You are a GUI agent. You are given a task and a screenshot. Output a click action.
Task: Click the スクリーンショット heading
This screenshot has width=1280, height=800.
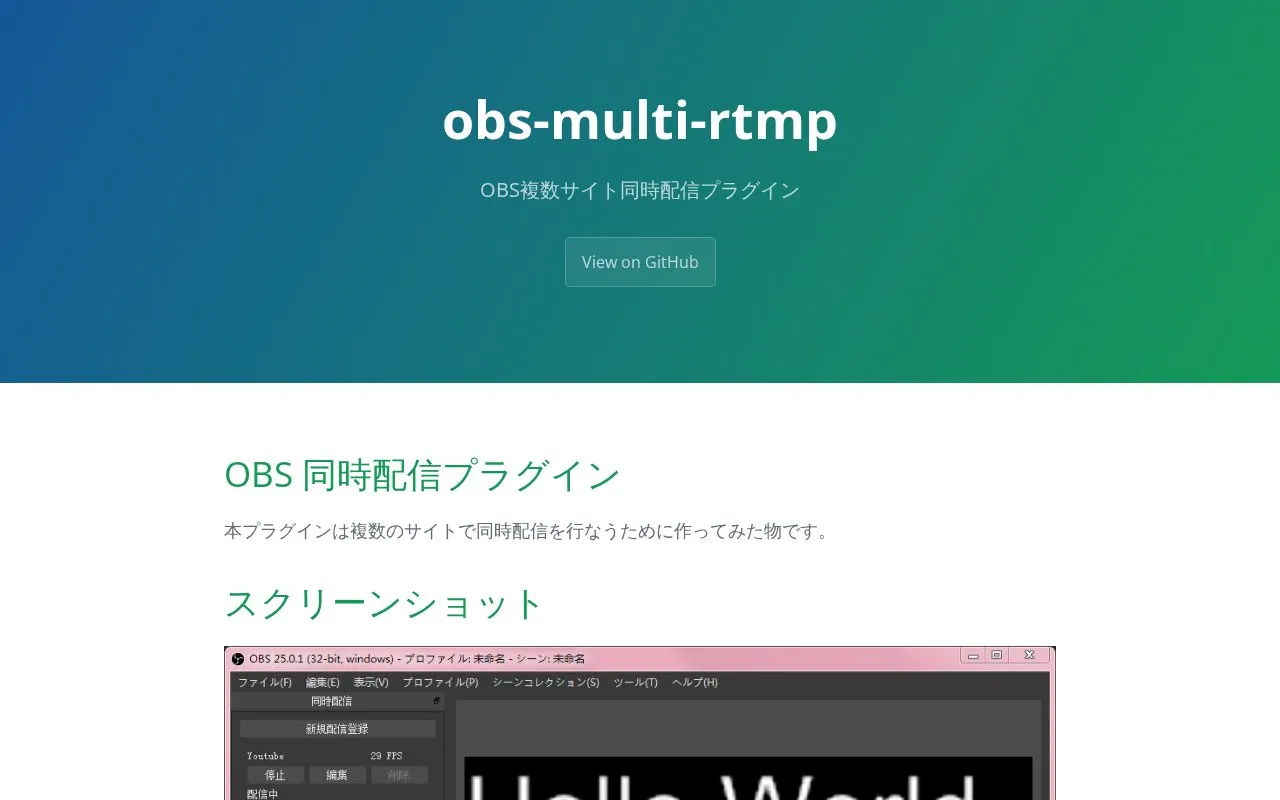(384, 604)
